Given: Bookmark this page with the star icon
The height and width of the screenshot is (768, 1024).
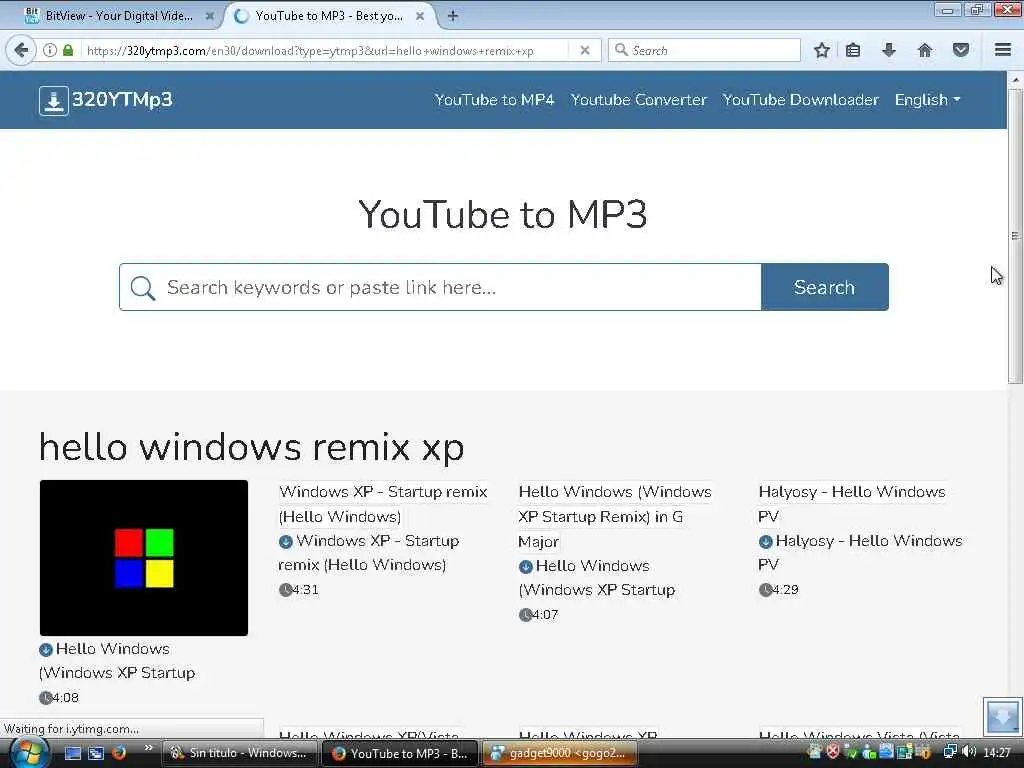Looking at the screenshot, I should coord(822,50).
